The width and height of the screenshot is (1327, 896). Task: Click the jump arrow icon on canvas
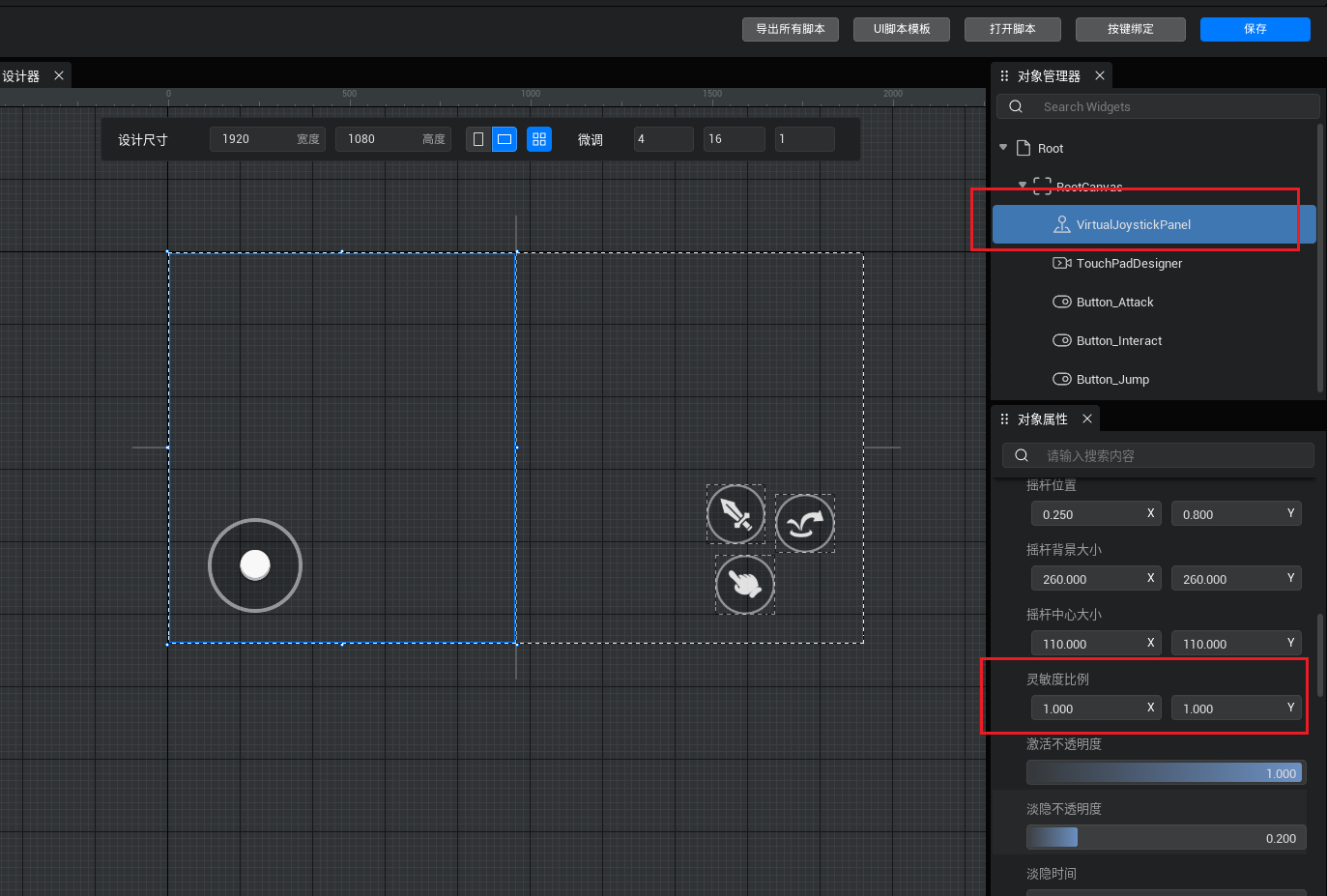[x=804, y=524]
